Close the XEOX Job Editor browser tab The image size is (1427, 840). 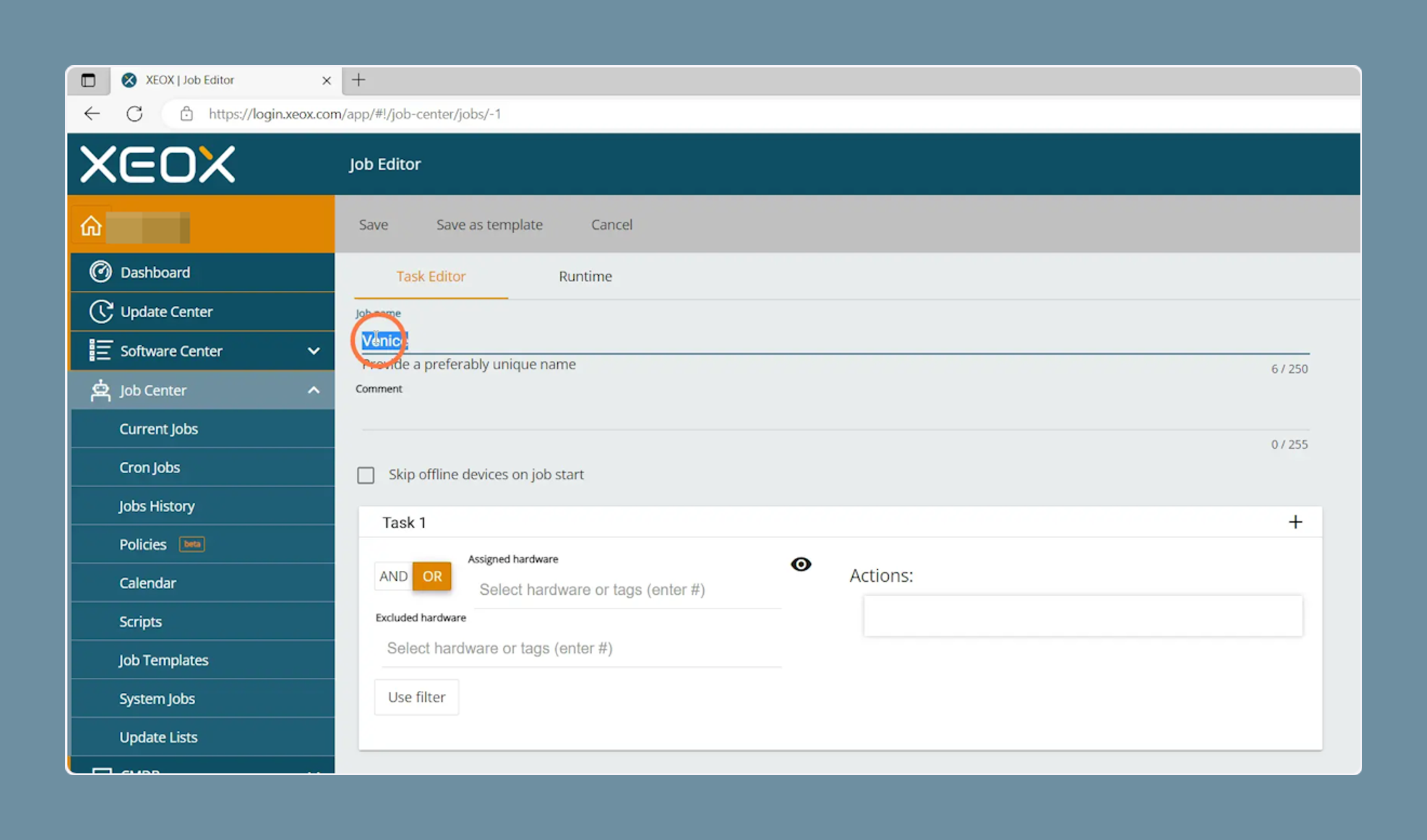tap(326, 80)
